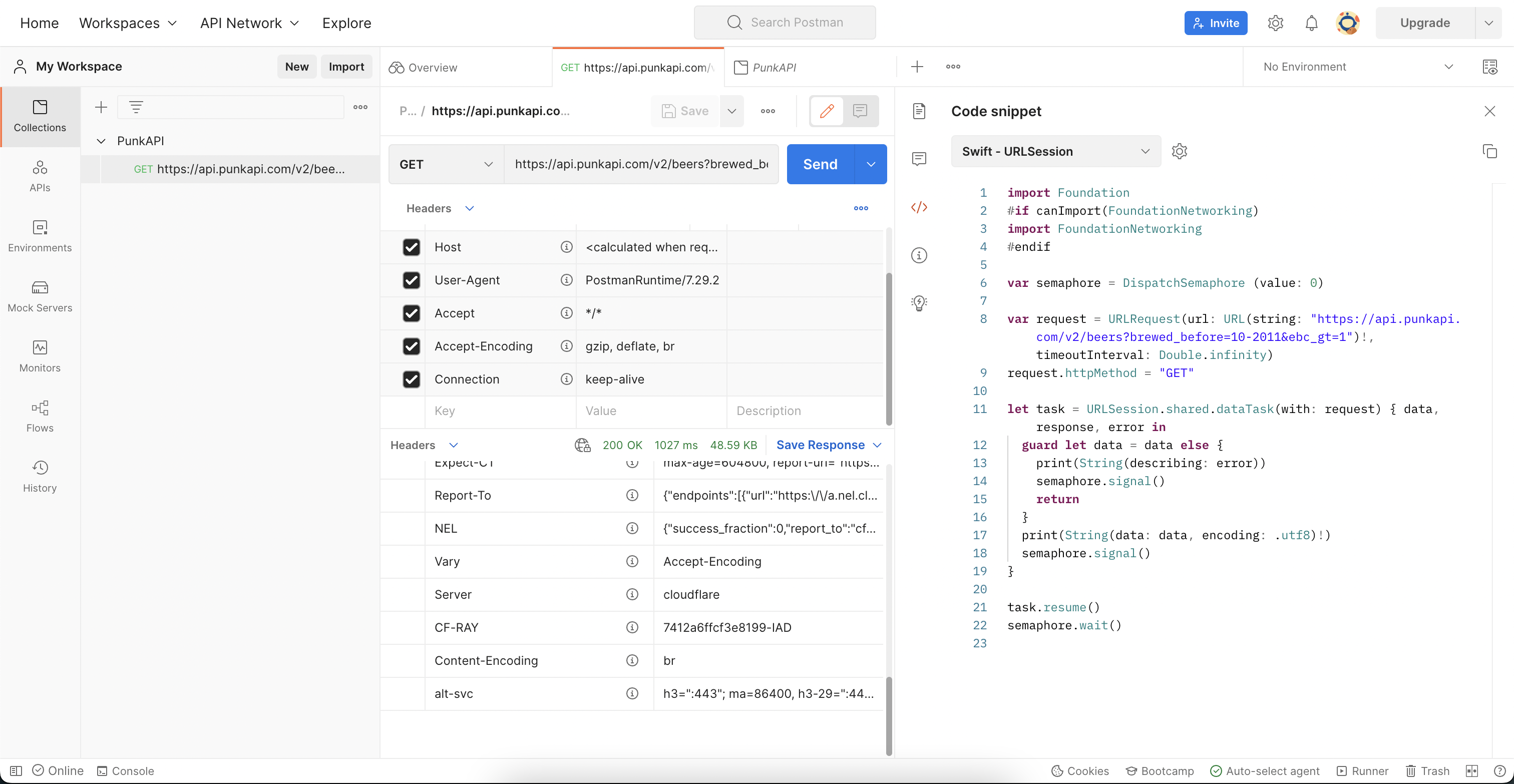Open the GET beers request in collection
Viewport: 1514px width, 784px height.
point(240,169)
